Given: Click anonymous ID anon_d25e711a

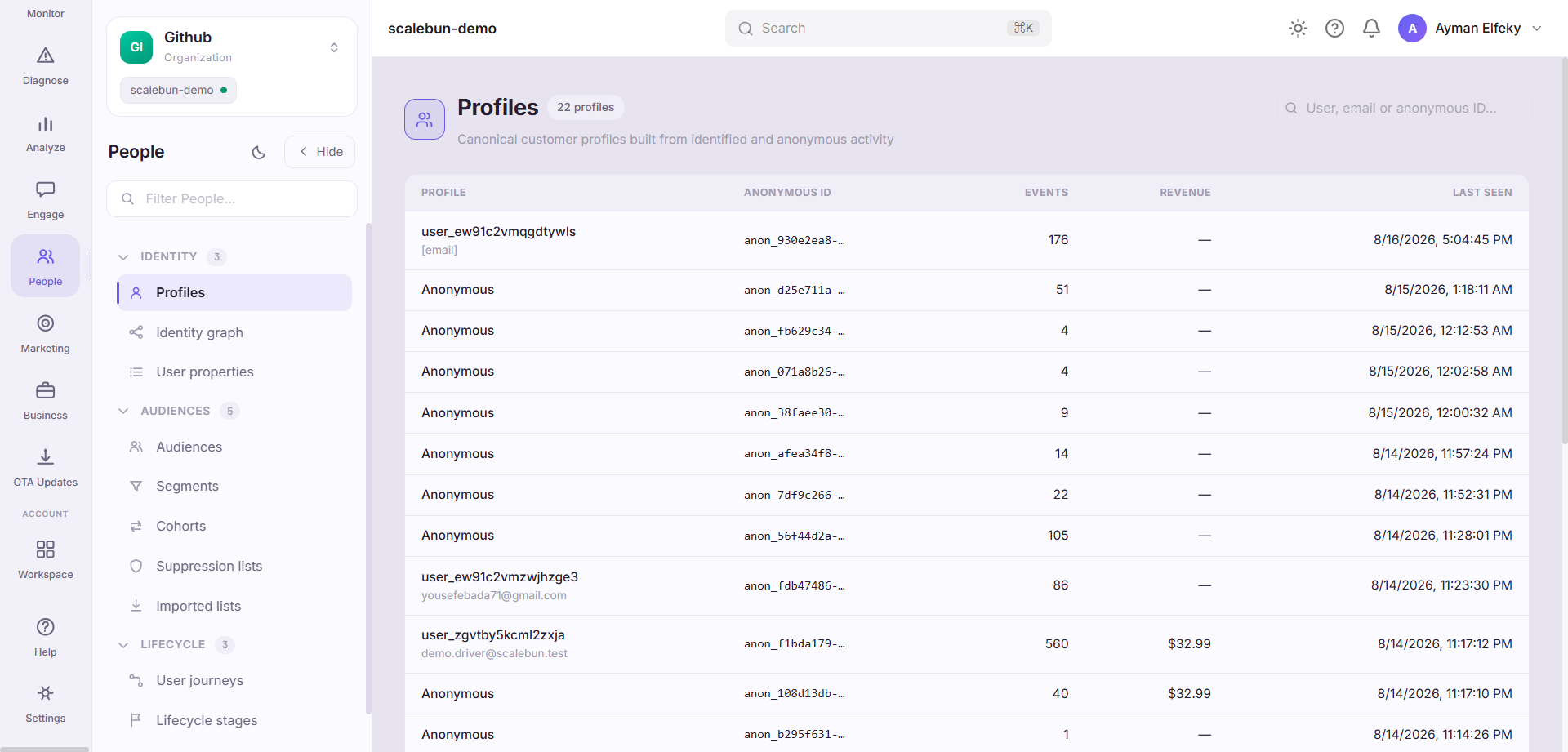Looking at the screenshot, I should (794, 290).
